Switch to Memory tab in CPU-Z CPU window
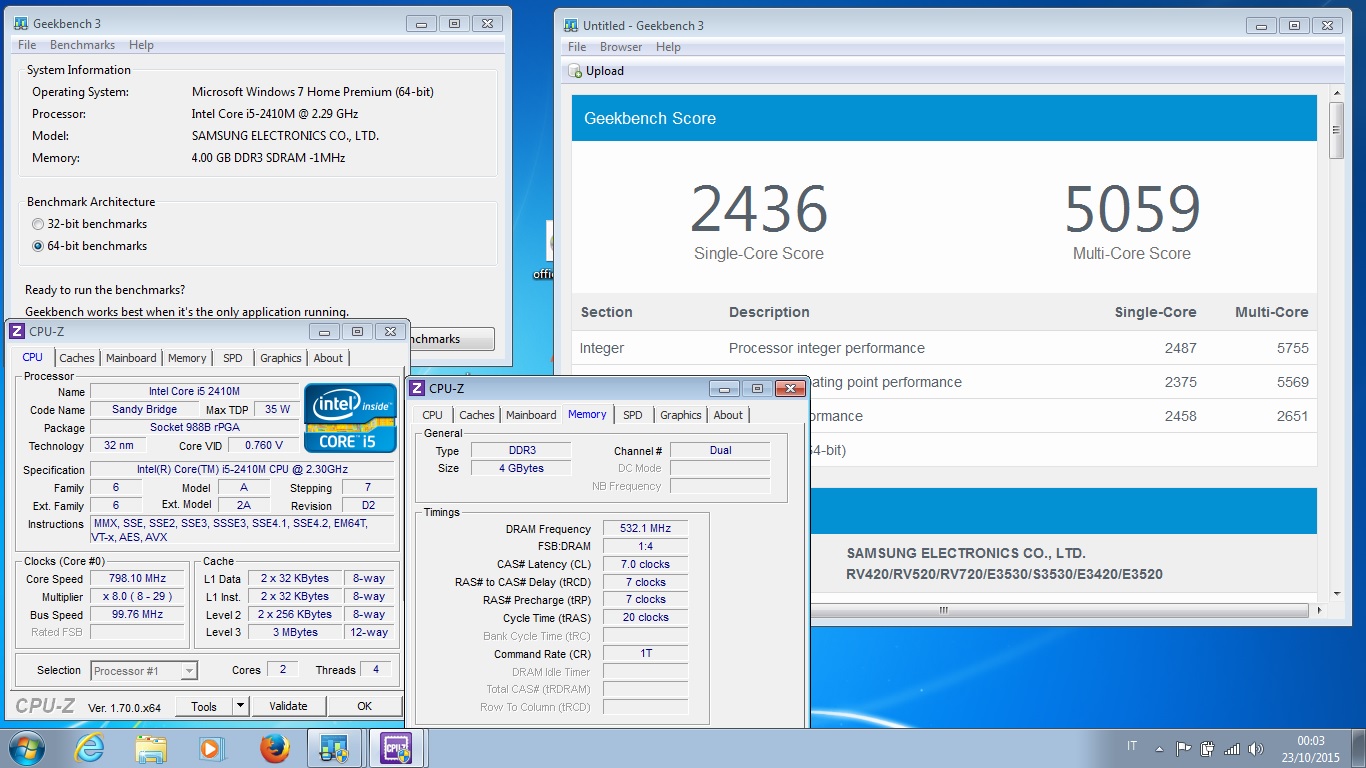The width and height of the screenshot is (1366, 768). click(187, 358)
